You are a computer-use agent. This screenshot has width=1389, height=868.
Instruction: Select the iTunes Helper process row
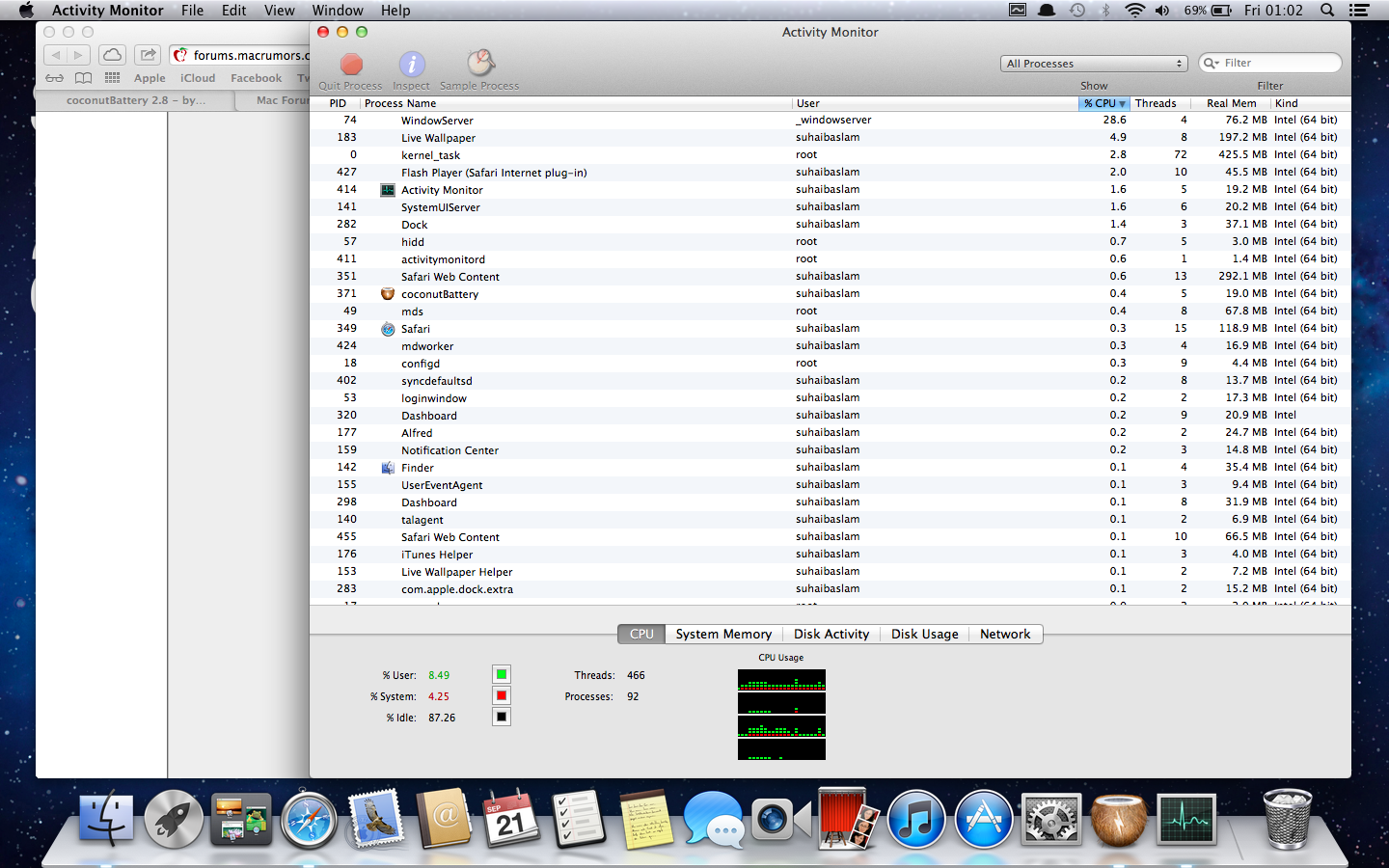[831, 555]
